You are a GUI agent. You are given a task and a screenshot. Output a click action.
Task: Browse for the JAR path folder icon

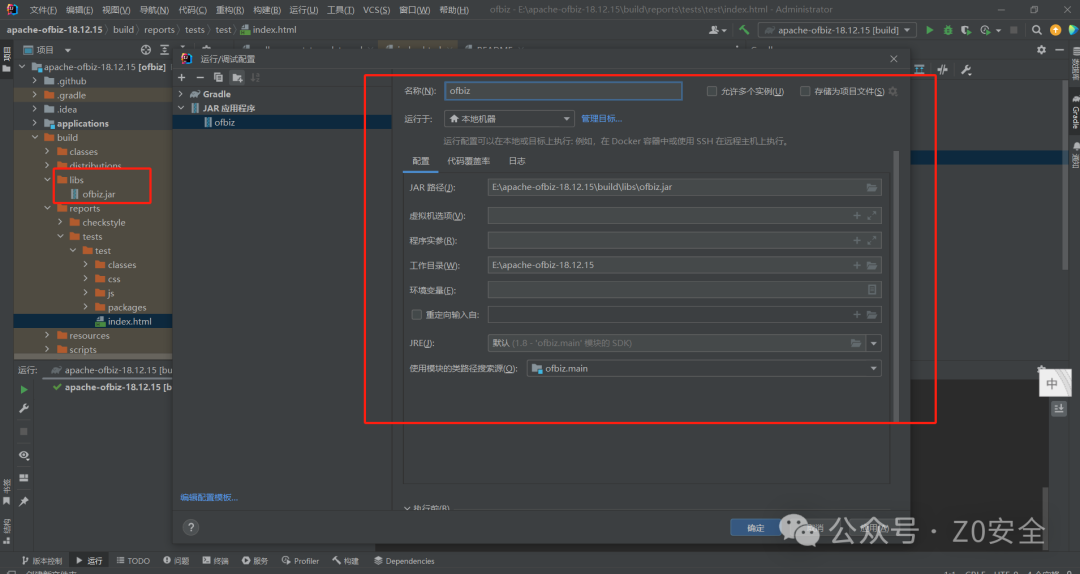point(871,187)
